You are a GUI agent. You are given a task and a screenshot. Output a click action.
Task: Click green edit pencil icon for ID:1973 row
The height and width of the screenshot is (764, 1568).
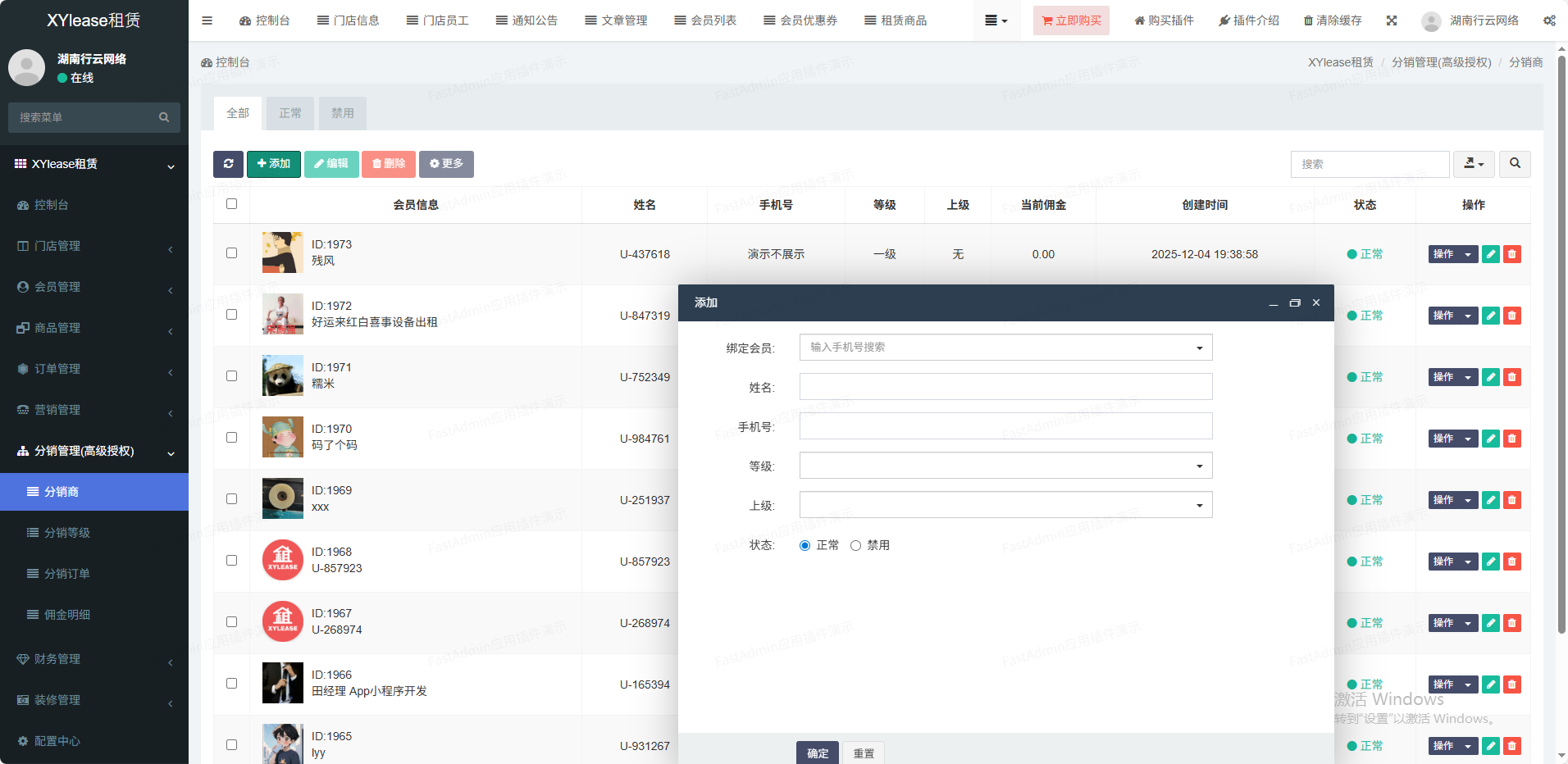[x=1490, y=254]
